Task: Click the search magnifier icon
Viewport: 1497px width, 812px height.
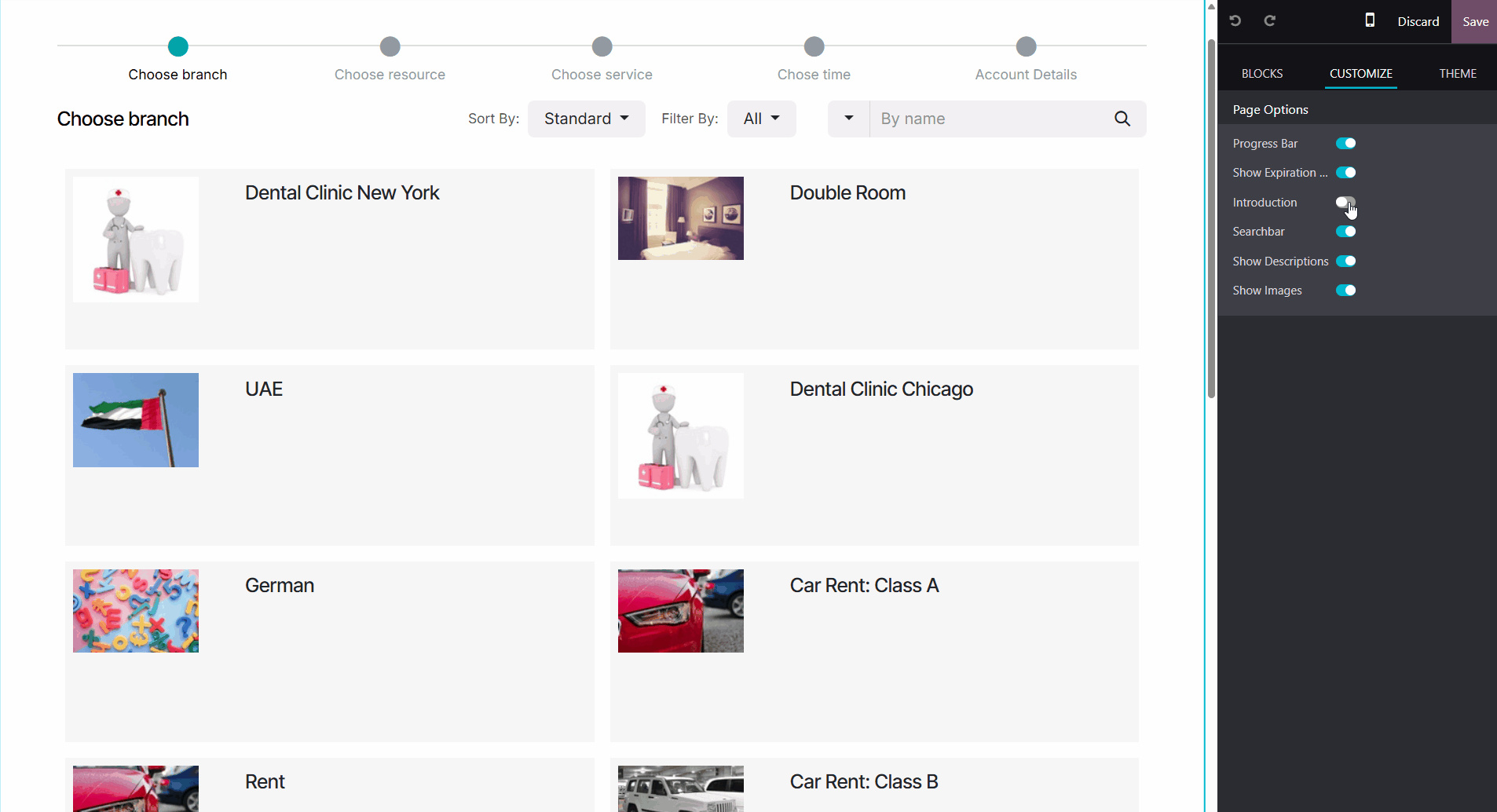Action: (1122, 119)
